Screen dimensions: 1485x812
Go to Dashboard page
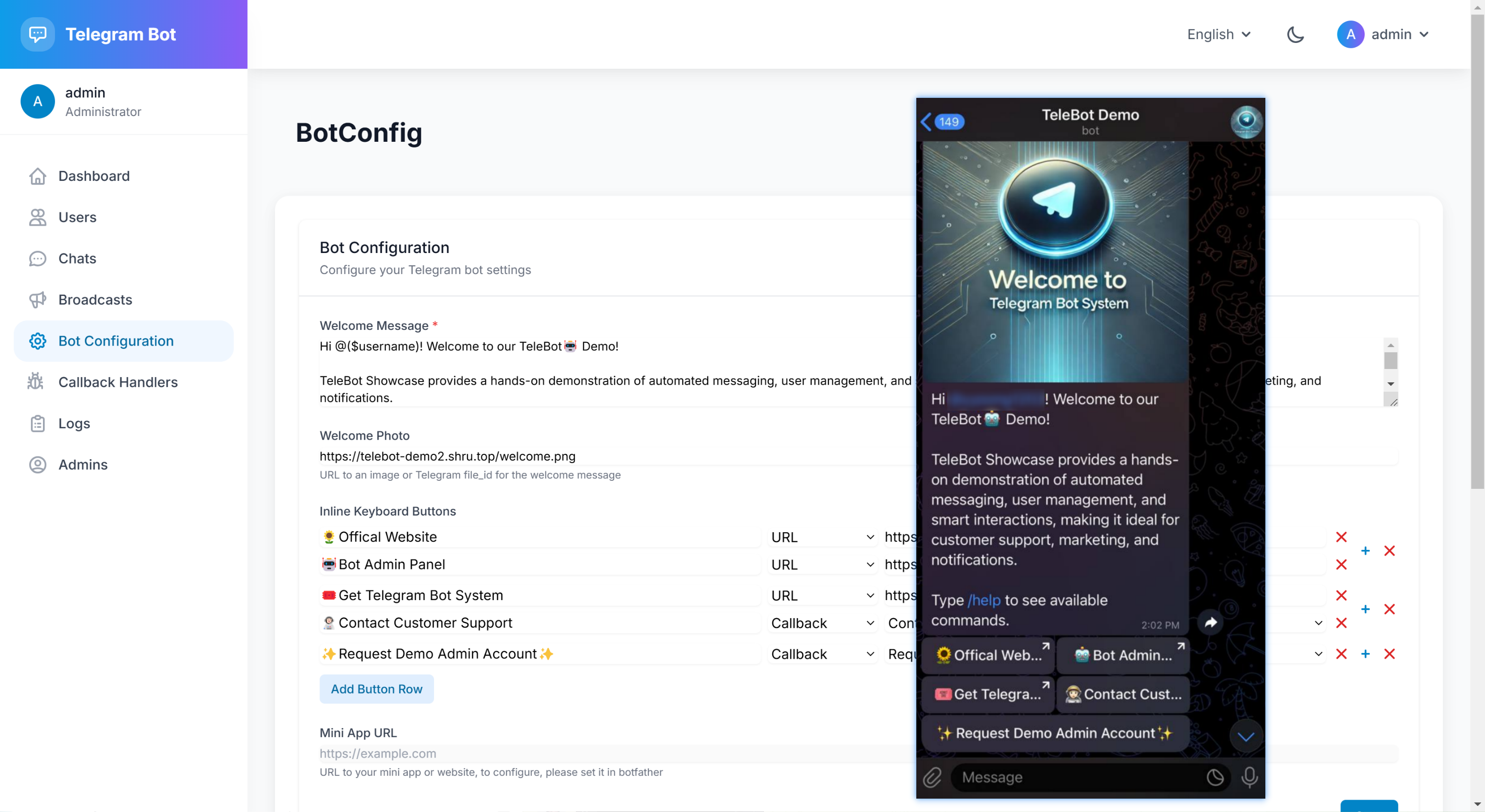pos(123,176)
